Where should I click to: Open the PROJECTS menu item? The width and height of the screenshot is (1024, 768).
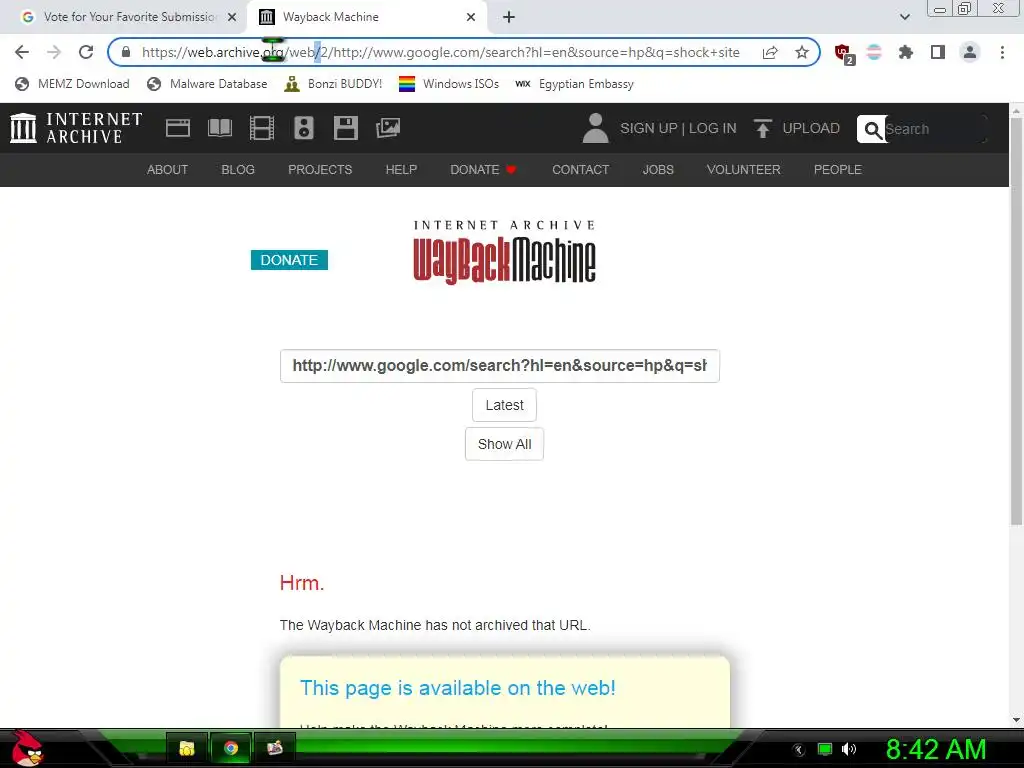coord(320,170)
